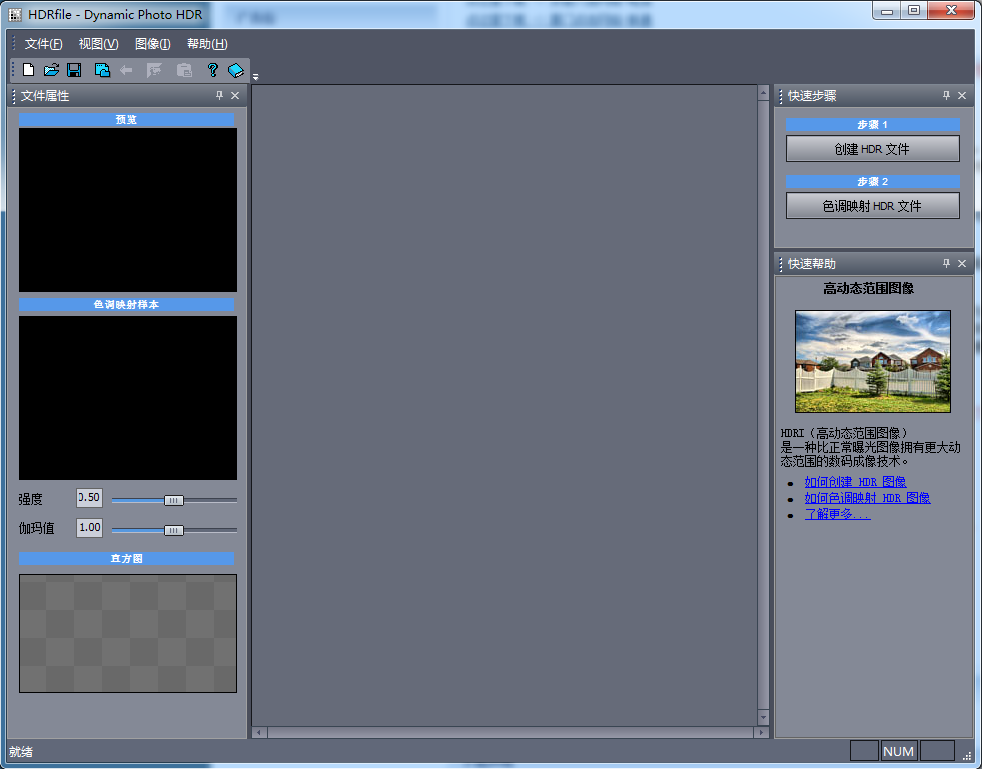
Task: Click the Undo back-arrow toolbar icon
Action: (126, 69)
